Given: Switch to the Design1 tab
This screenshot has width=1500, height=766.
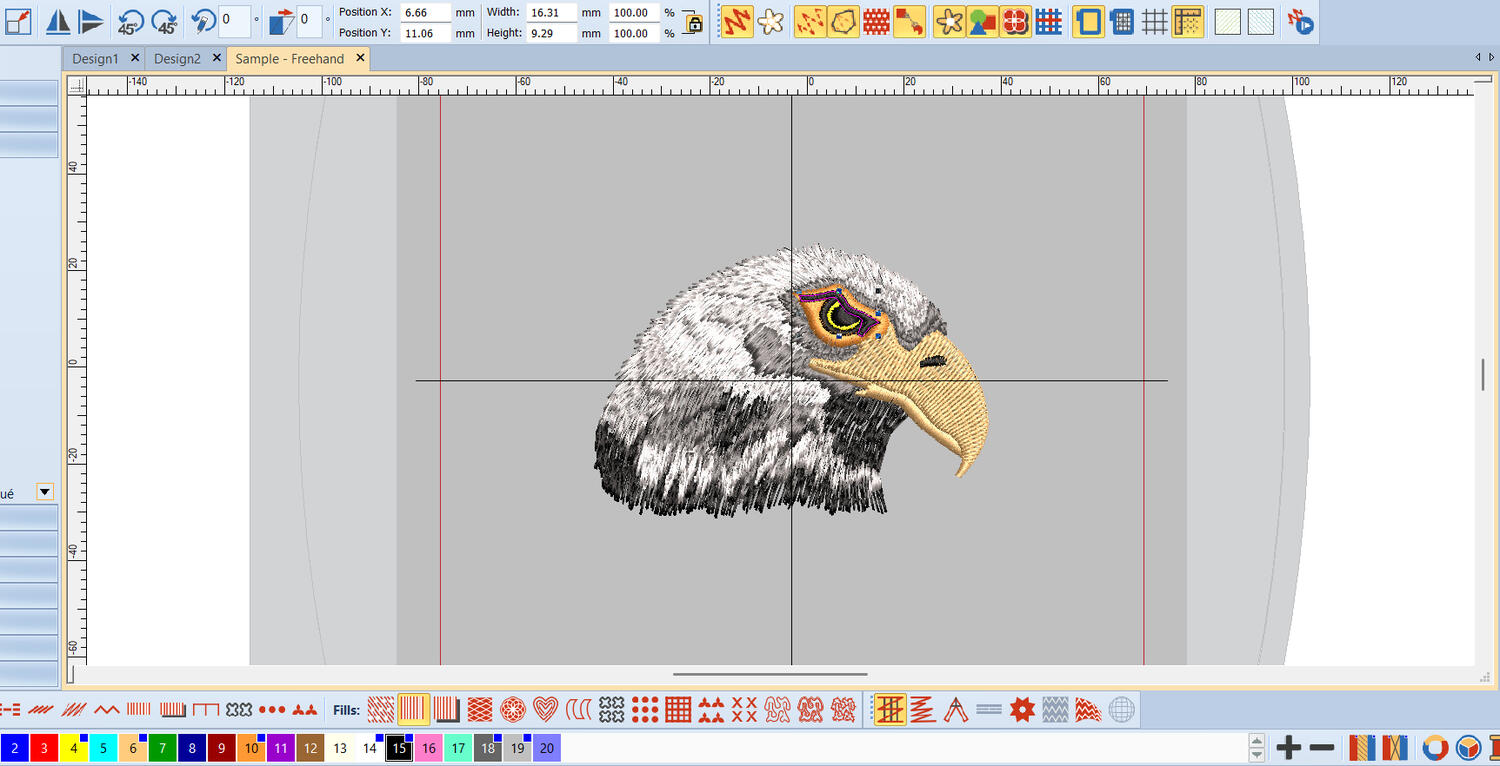Looking at the screenshot, I should tap(95, 59).
